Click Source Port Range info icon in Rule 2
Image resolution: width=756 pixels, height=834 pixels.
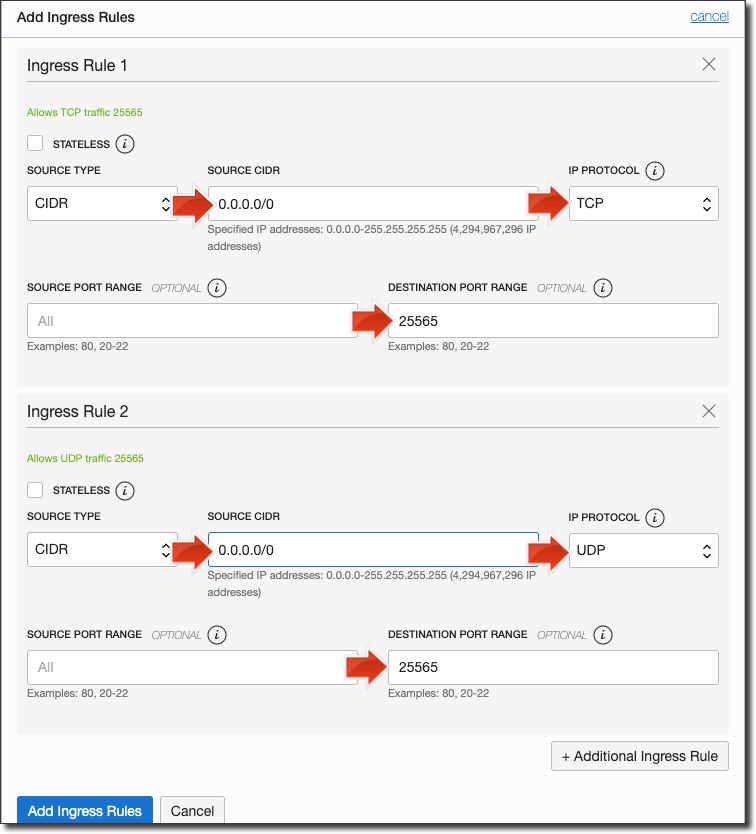pos(217,635)
